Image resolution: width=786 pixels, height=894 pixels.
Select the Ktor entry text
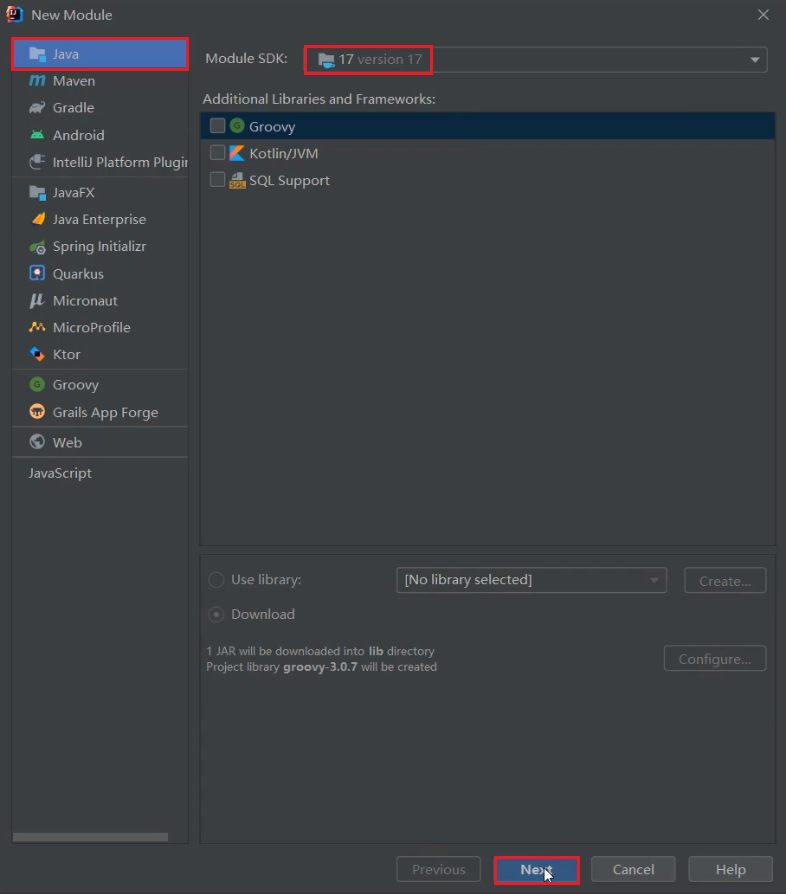coord(67,355)
